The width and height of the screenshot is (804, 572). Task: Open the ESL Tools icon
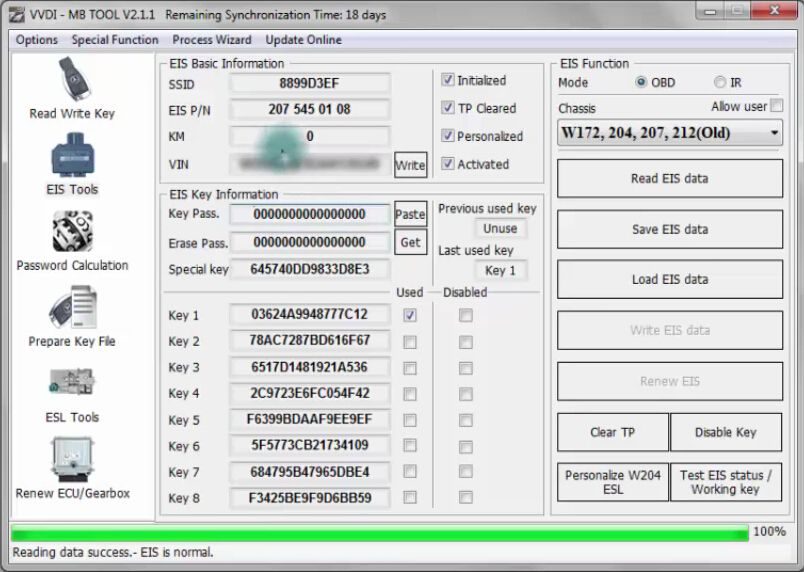pos(72,384)
